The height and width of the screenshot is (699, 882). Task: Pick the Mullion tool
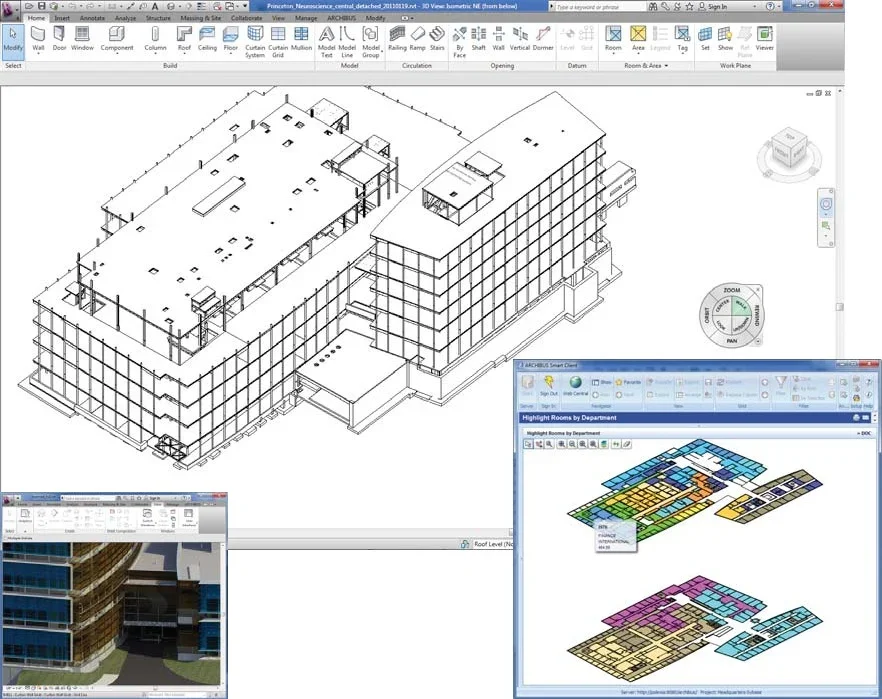point(301,39)
